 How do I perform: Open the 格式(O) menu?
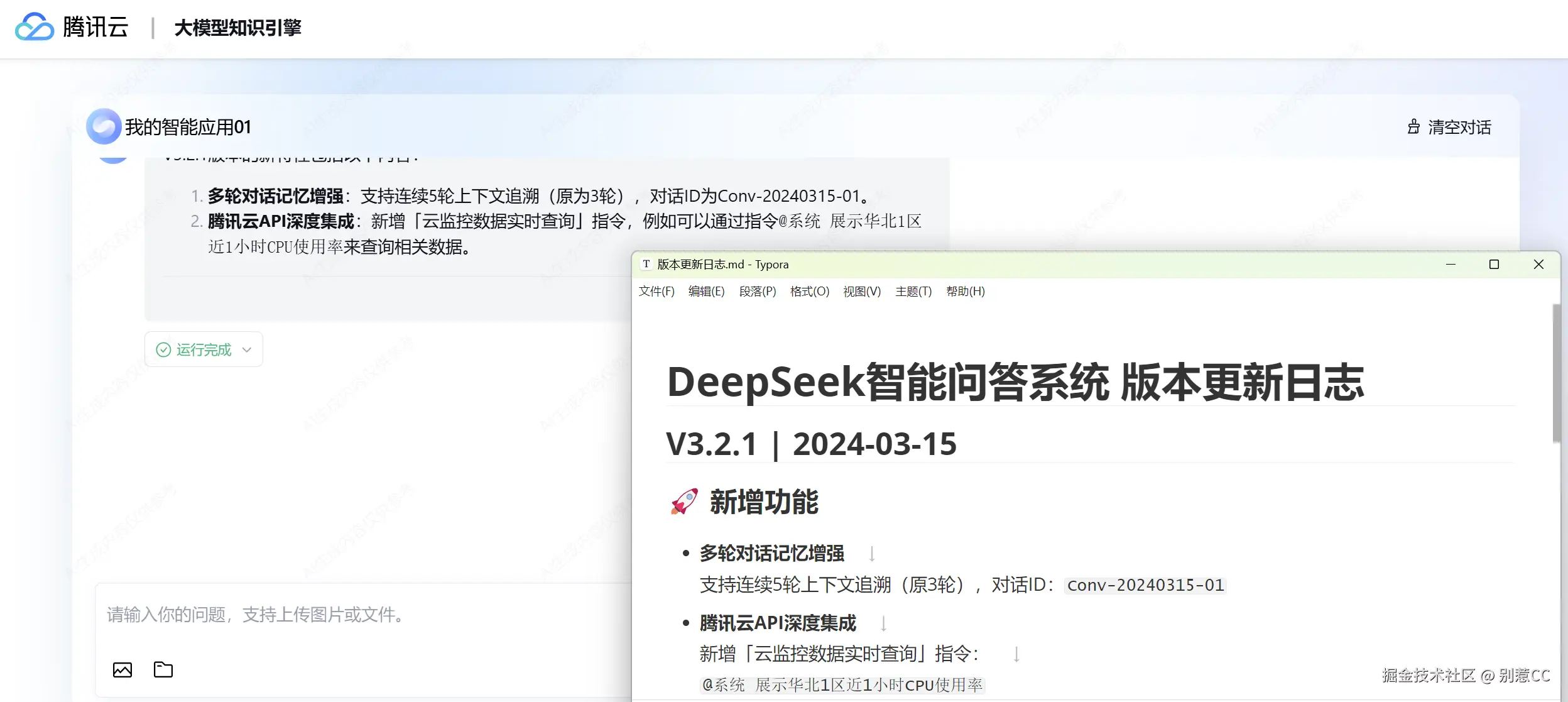[x=810, y=292]
